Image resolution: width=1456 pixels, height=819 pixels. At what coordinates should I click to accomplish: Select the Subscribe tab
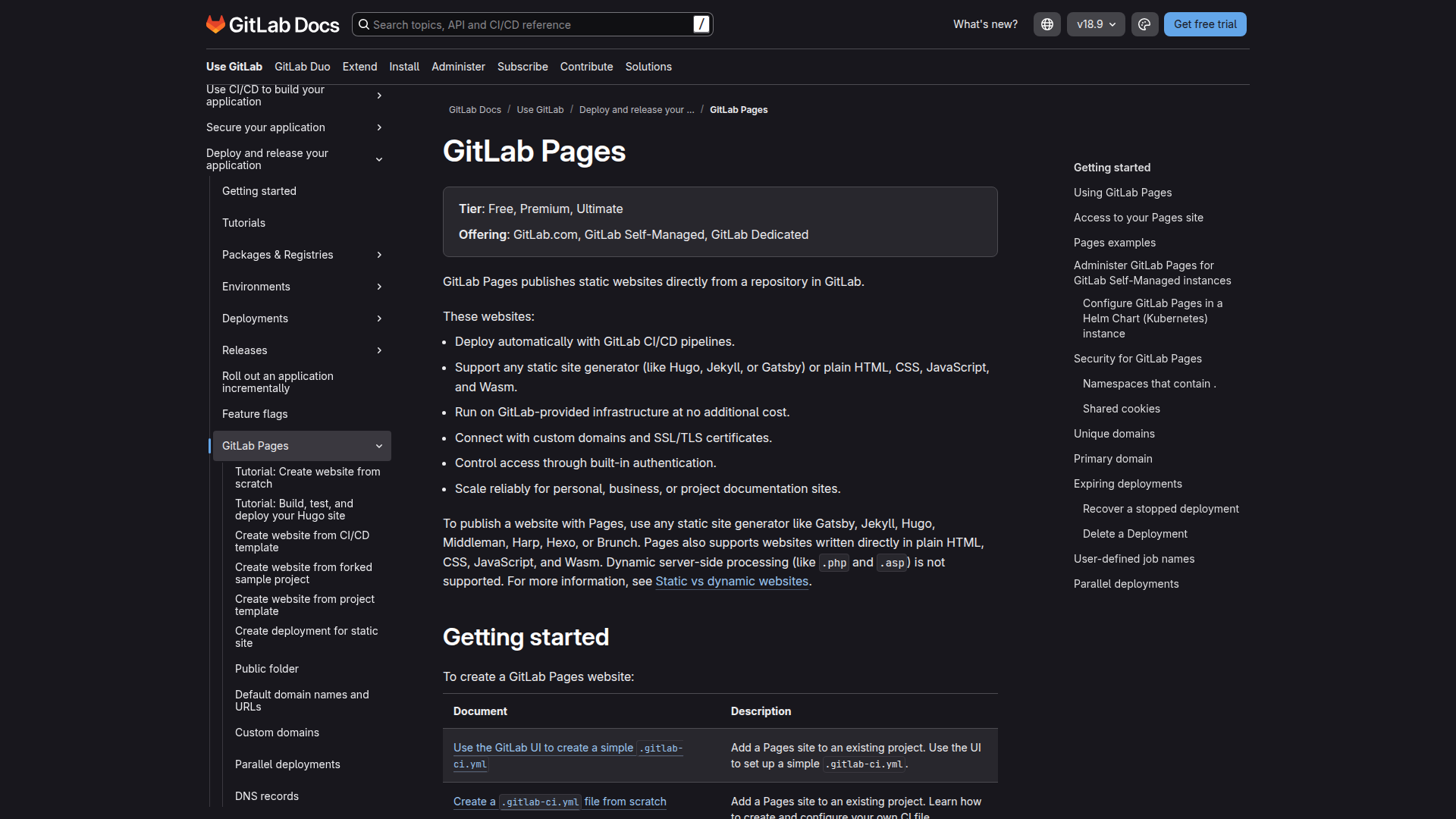click(522, 67)
